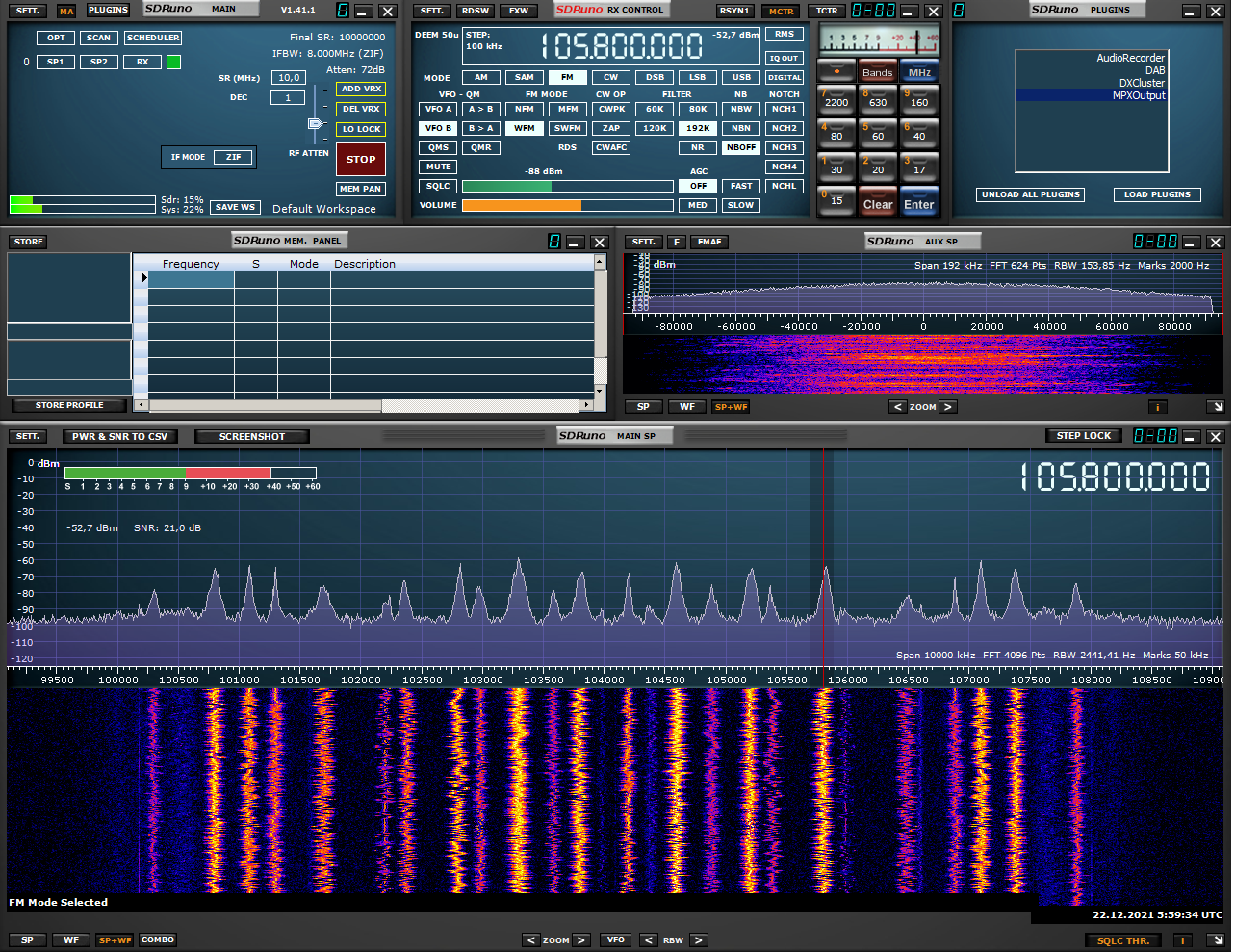Viewport: 1235px width, 952px height.
Task: Select MPXOutput in plugin list
Action: tap(1092, 95)
